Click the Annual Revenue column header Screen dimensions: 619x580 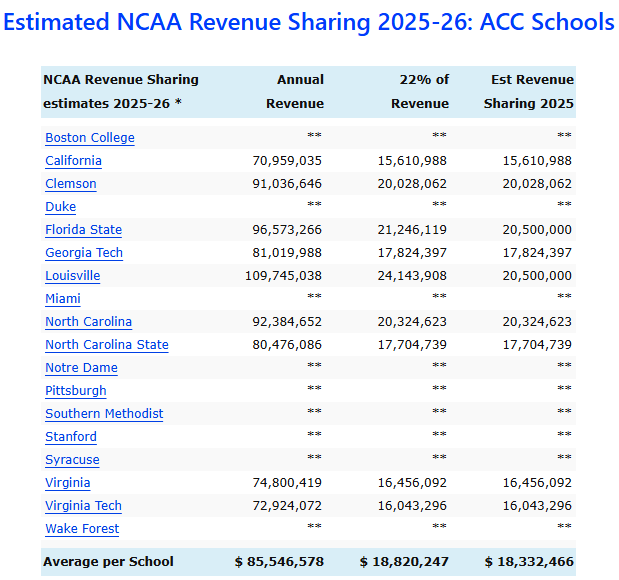coord(295,92)
